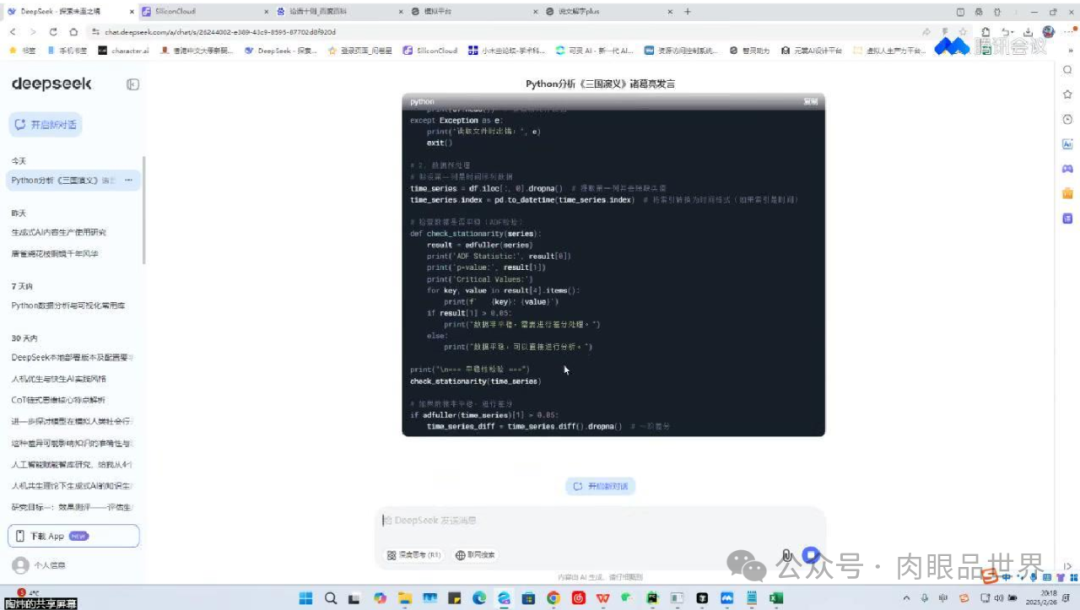Viewport: 1080px width, 610px height.
Task: Open the Windows Start menu
Action: (306, 598)
